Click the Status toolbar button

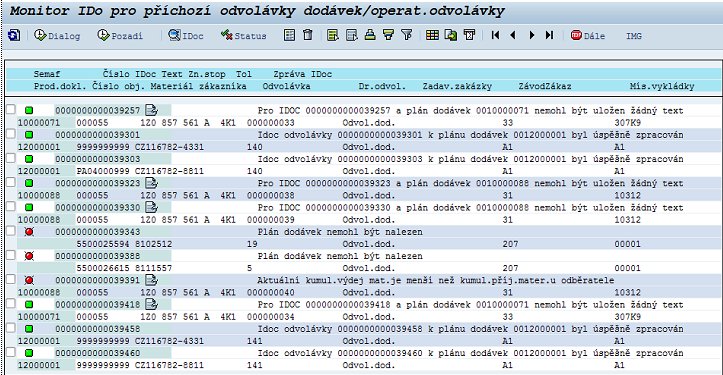(x=243, y=36)
